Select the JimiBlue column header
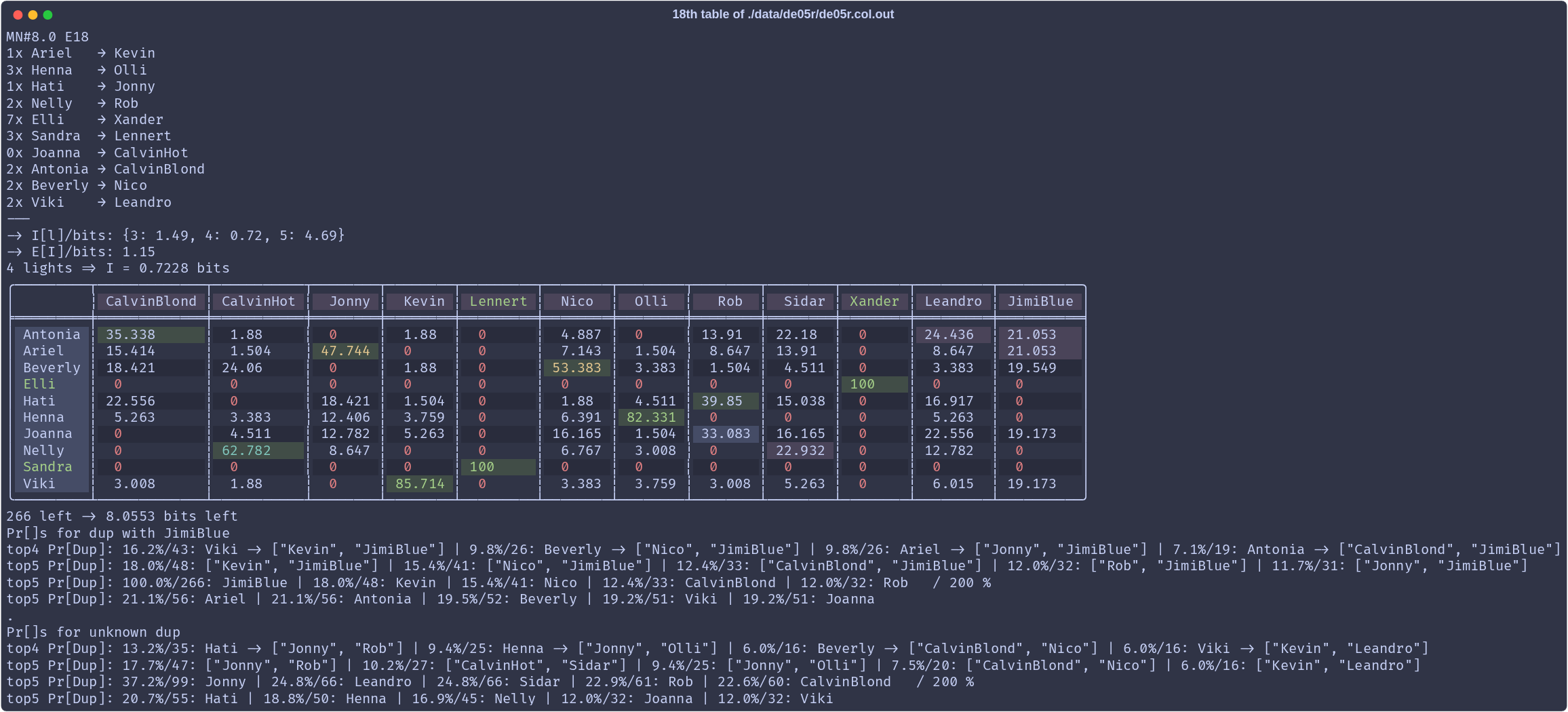 click(x=1040, y=302)
